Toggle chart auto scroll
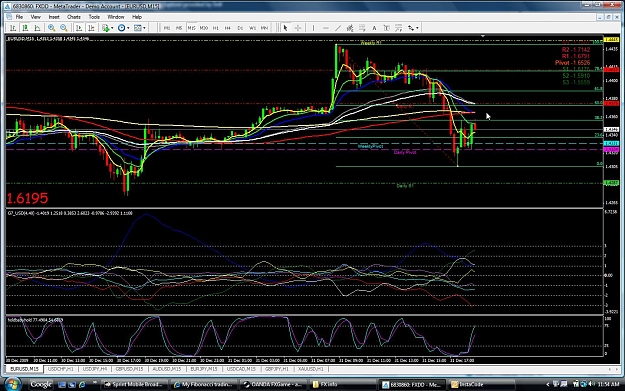The width and height of the screenshot is (625, 391). coord(79,28)
